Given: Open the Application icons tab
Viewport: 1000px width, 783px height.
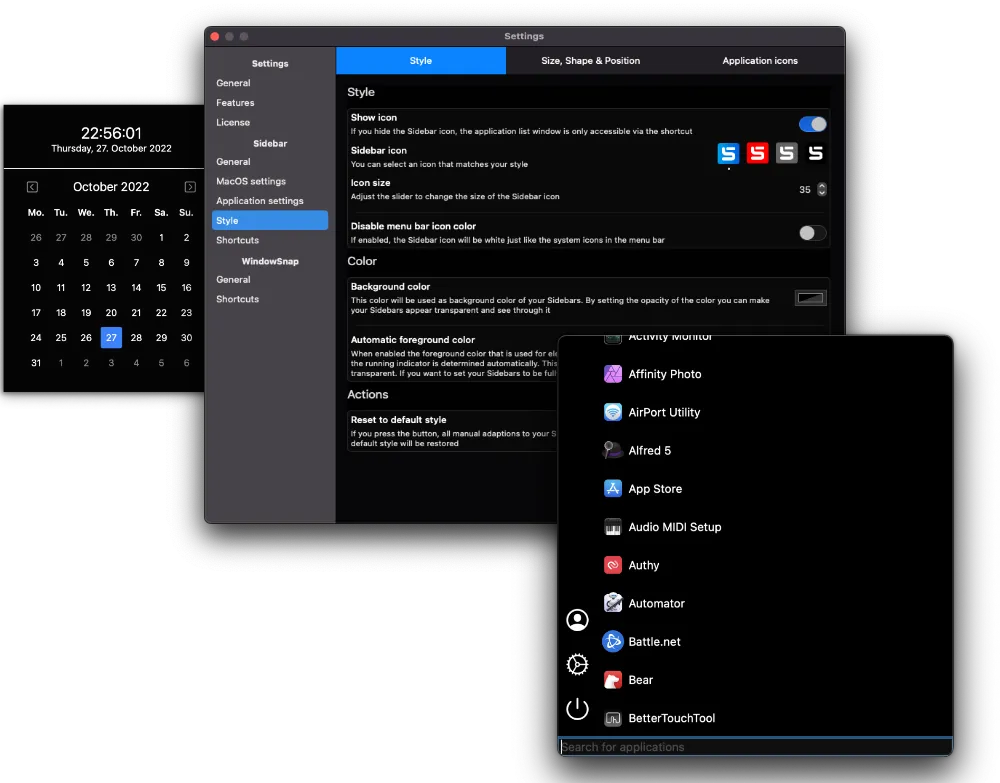Looking at the screenshot, I should 760,60.
